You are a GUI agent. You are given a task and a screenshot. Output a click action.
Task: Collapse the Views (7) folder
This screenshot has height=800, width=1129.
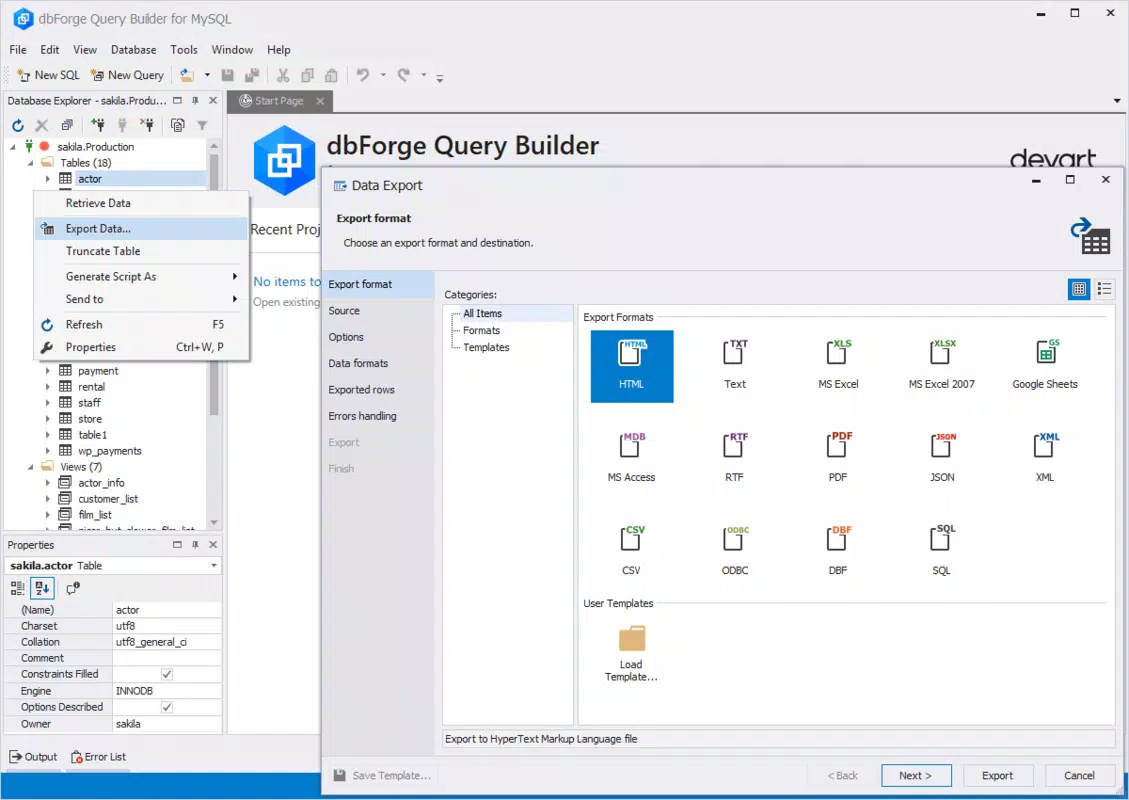click(x=30, y=467)
